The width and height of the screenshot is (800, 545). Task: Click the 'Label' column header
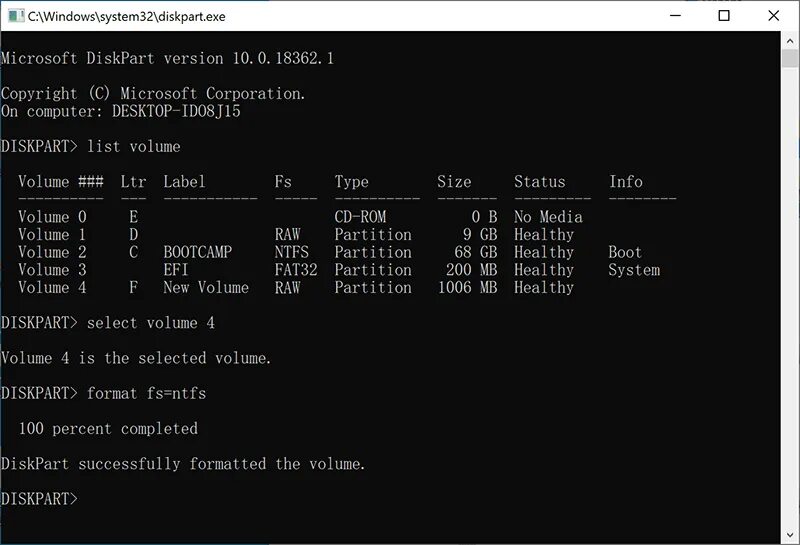pos(184,182)
